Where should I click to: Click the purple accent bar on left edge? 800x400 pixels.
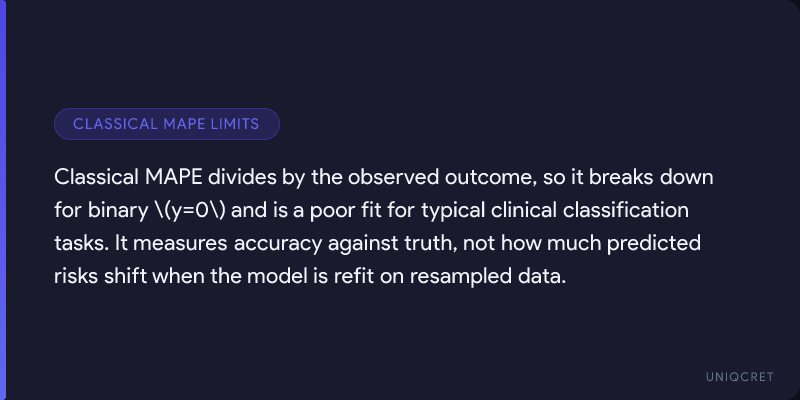click(x=3, y=200)
